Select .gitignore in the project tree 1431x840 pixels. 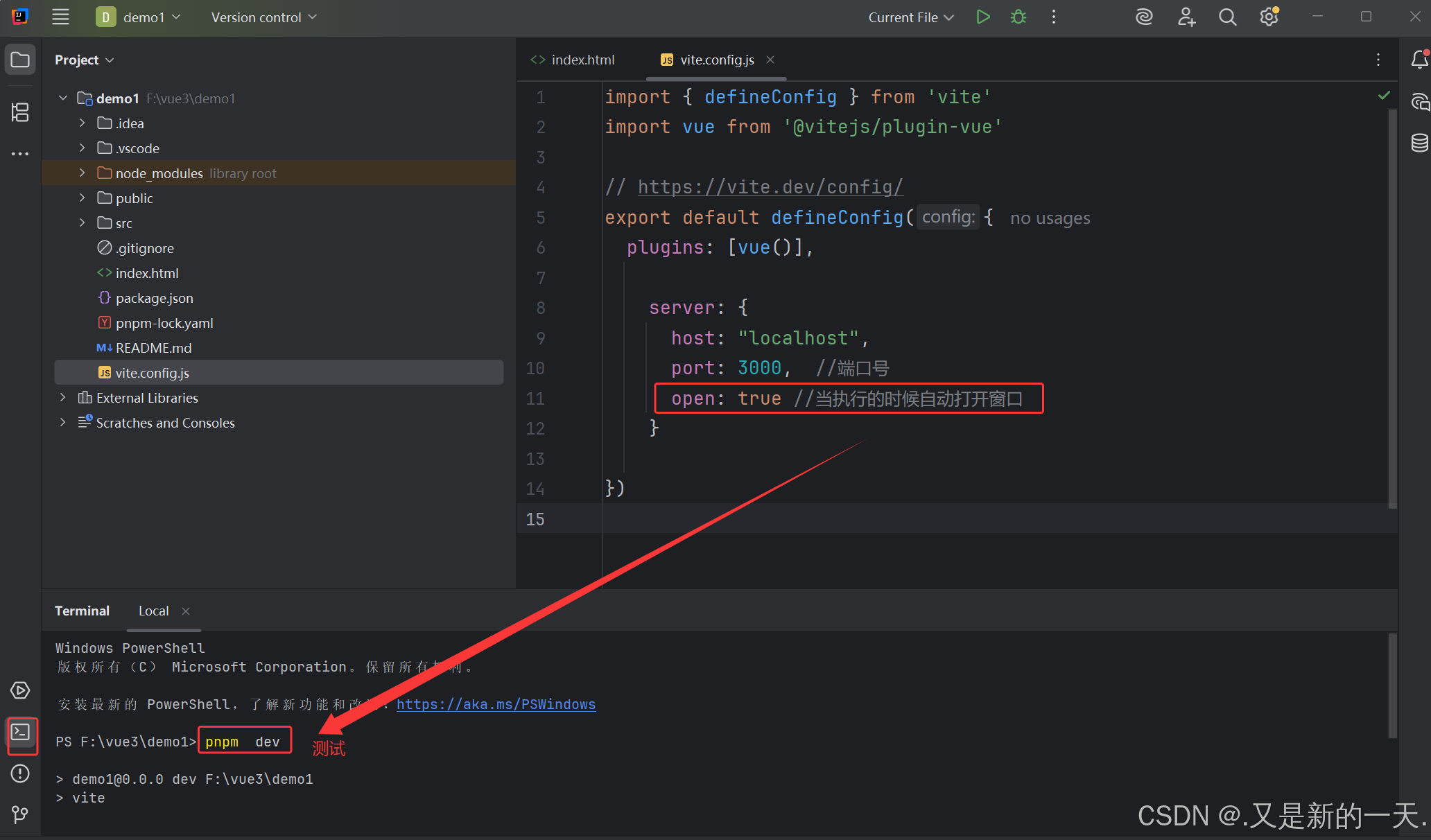click(145, 248)
